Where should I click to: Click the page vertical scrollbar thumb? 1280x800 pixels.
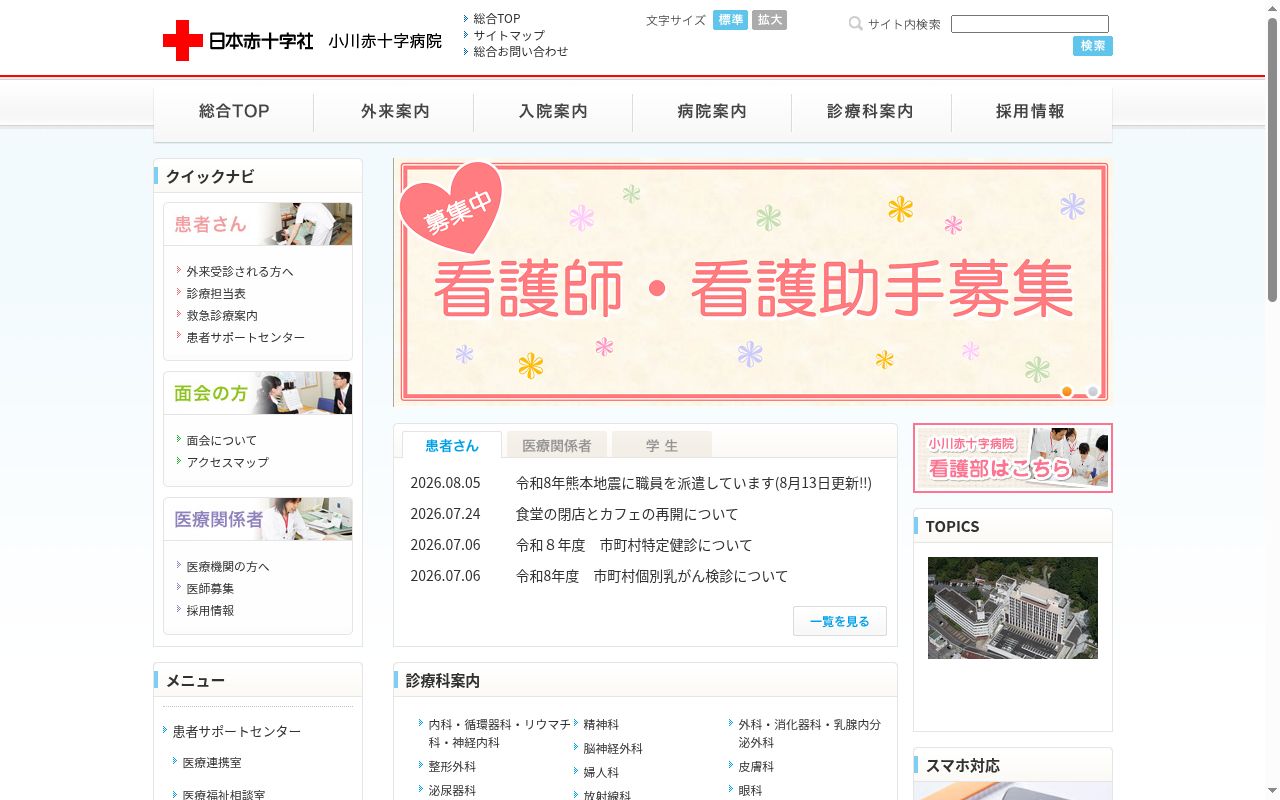pos(1272,158)
